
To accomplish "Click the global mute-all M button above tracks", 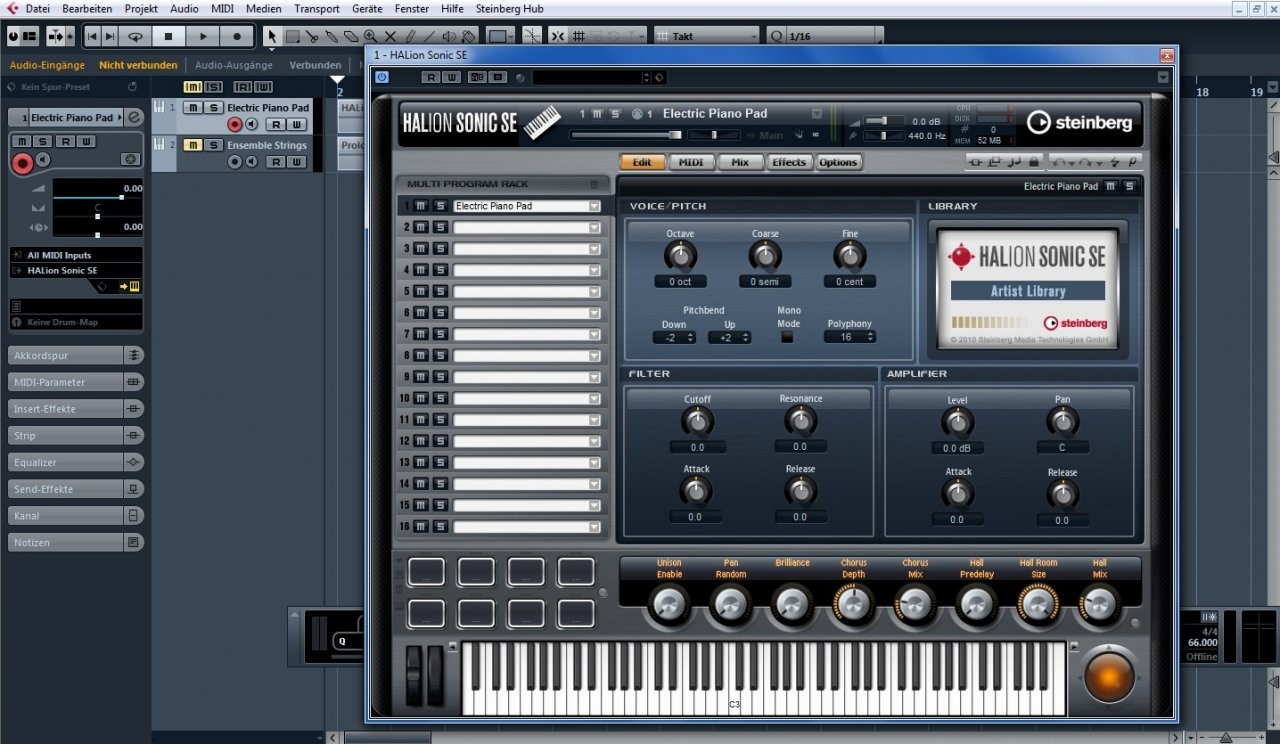I will 193,87.
